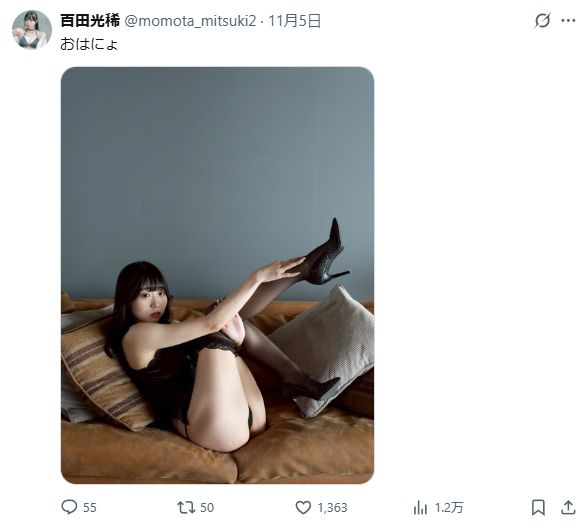Open the 百田光稀 display name link
The width and height of the screenshot is (587, 525).
click(x=90, y=21)
